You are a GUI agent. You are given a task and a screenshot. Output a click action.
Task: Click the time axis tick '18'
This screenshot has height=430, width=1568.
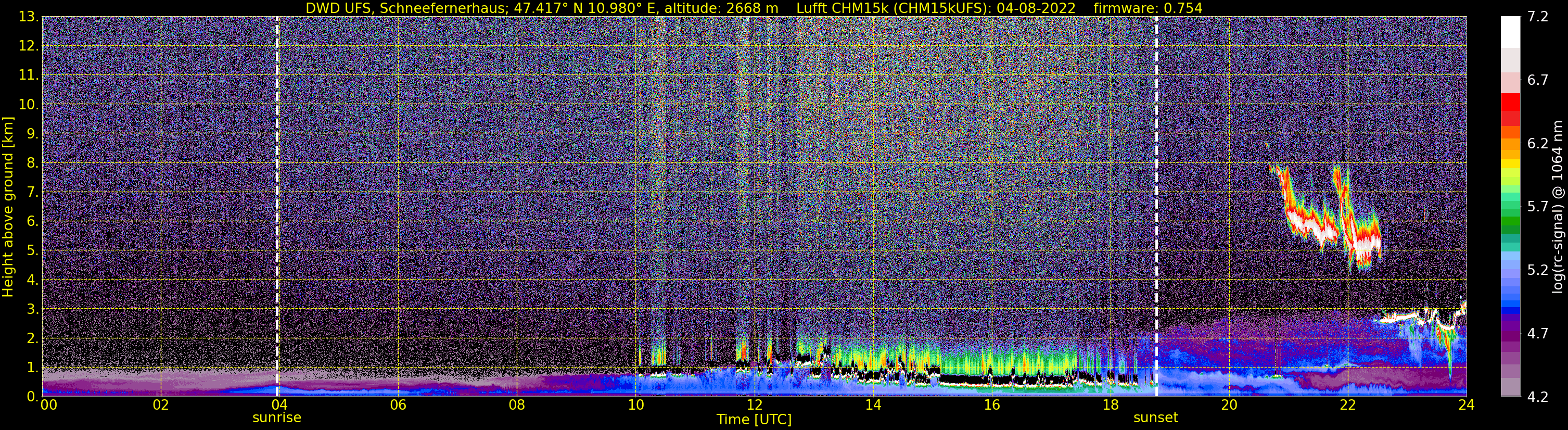pyautogui.click(x=1110, y=406)
